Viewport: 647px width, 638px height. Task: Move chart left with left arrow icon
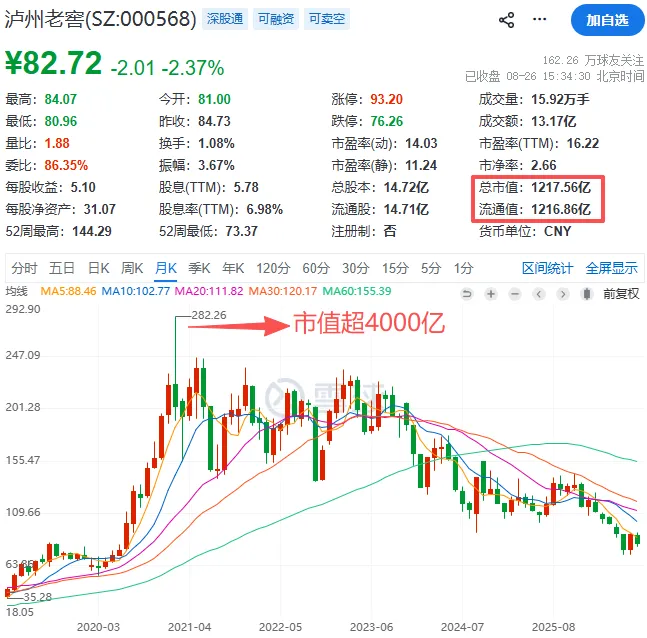(x=538, y=294)
